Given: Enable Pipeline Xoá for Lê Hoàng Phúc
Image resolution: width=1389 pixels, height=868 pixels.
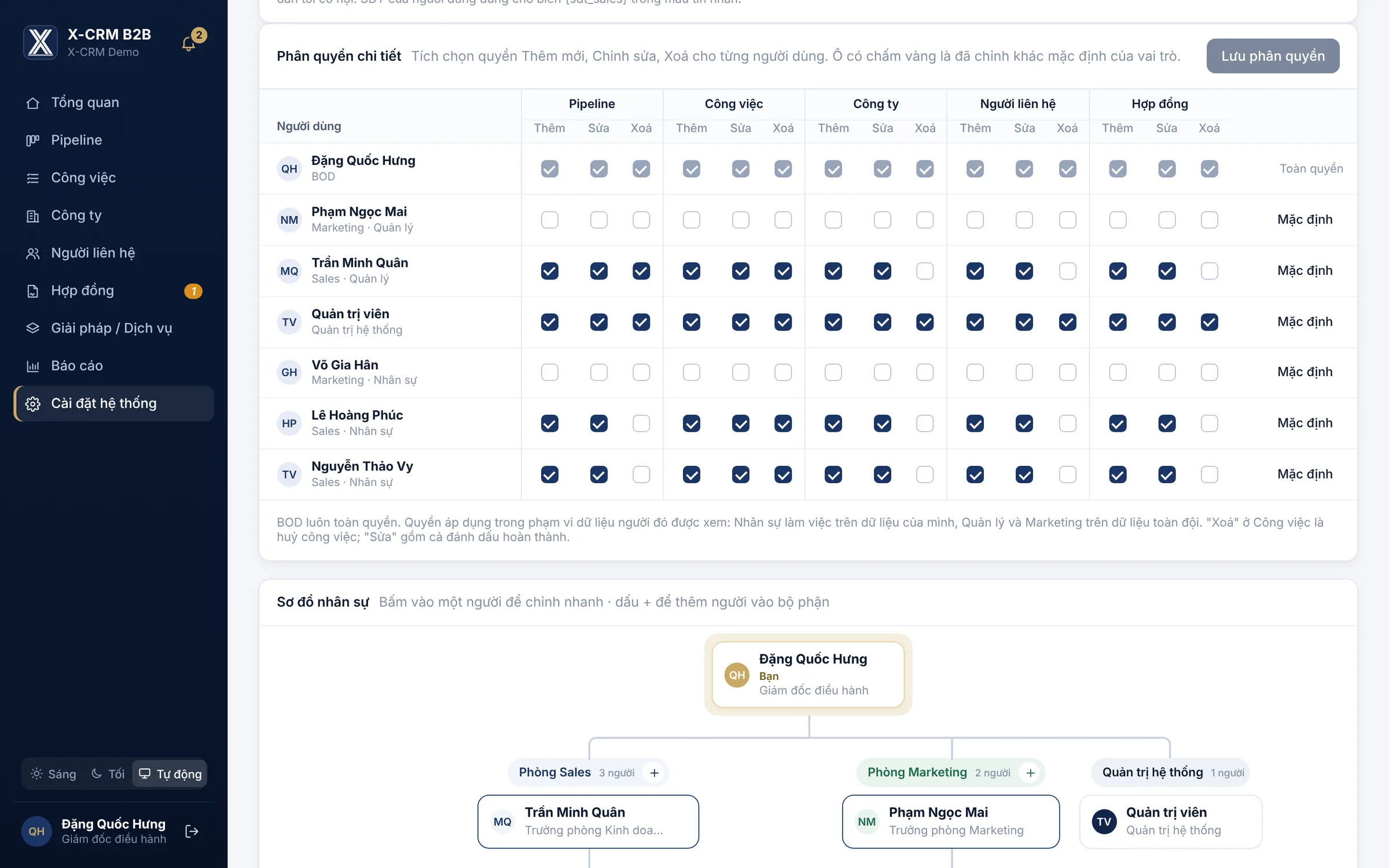Looking at the screenshot, I should pos(641,424).
